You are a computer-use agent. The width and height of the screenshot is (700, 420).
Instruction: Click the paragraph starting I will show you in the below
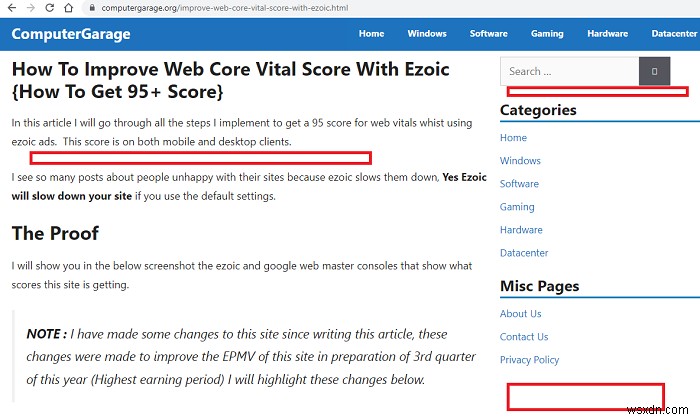[242, 275]
